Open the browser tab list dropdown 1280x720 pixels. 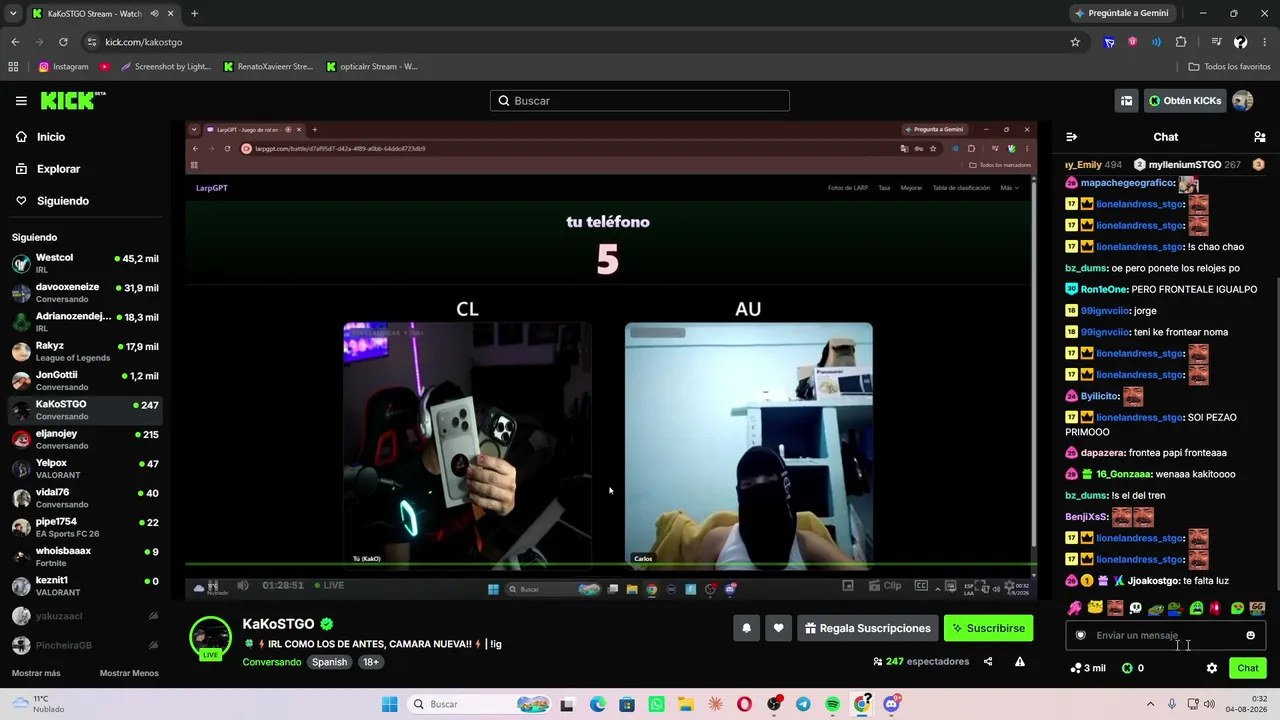[x=13, y=14]
